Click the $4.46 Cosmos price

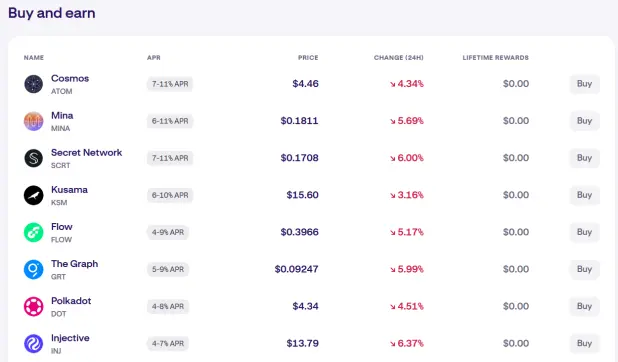pos(305,84)
